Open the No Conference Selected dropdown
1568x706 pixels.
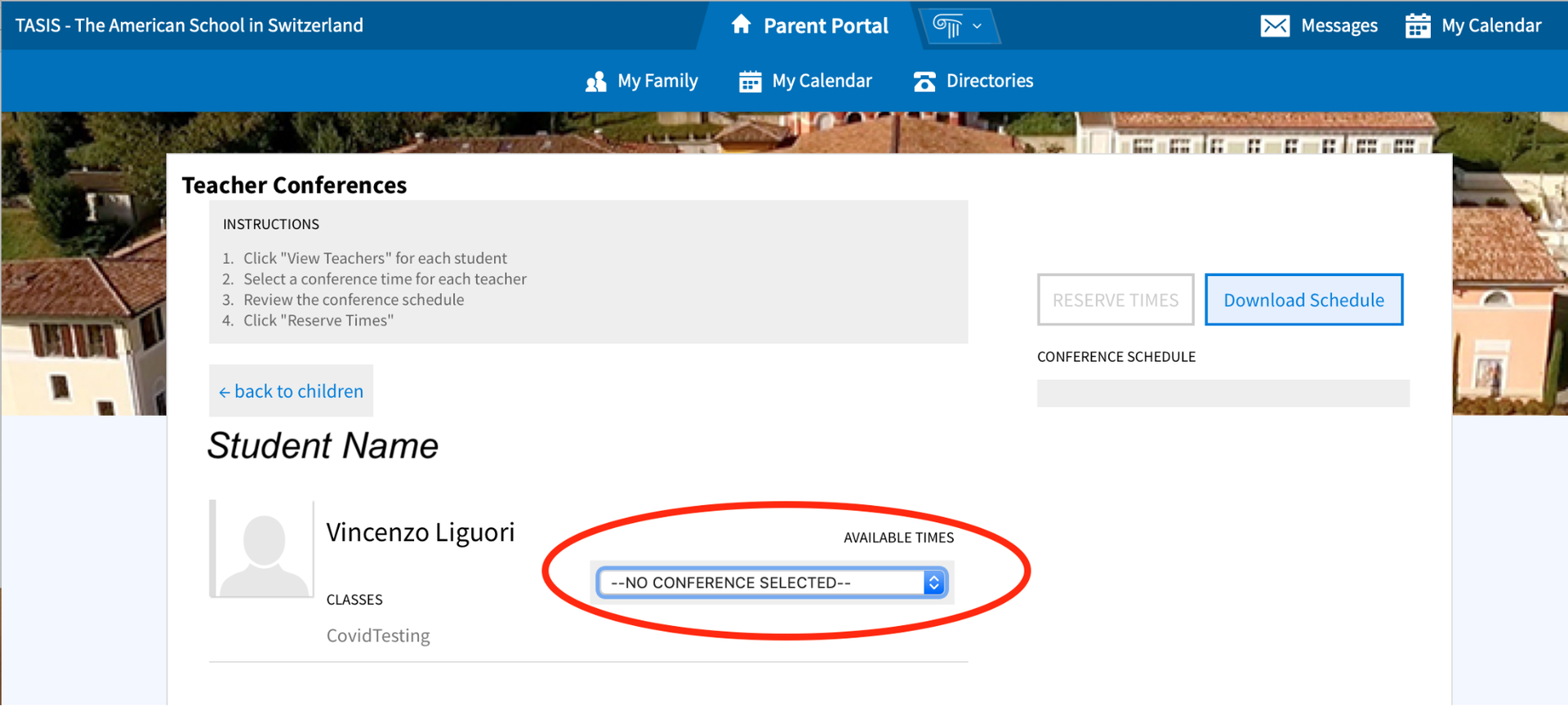772,583
